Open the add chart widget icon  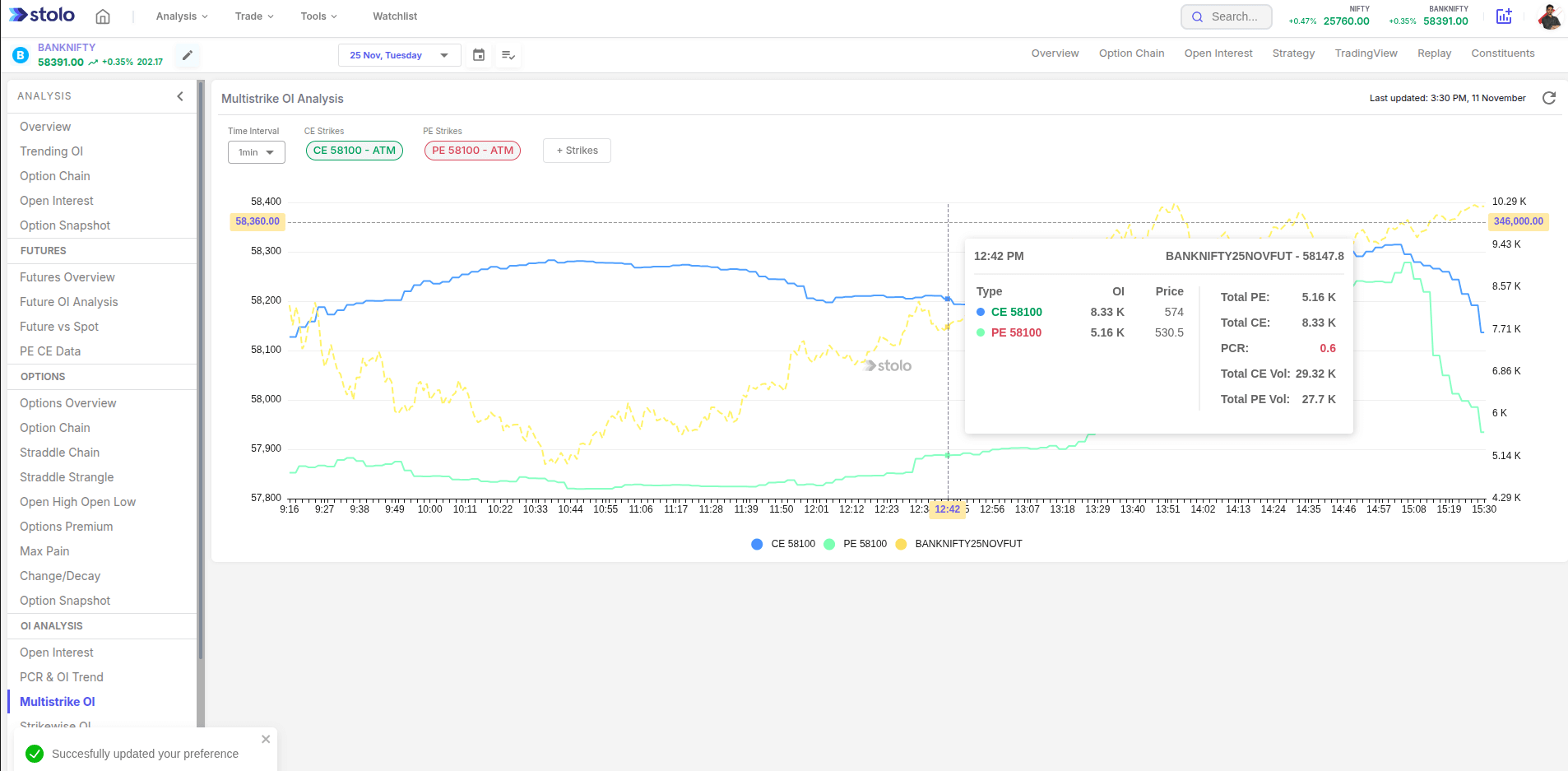tap(1504, 16)
